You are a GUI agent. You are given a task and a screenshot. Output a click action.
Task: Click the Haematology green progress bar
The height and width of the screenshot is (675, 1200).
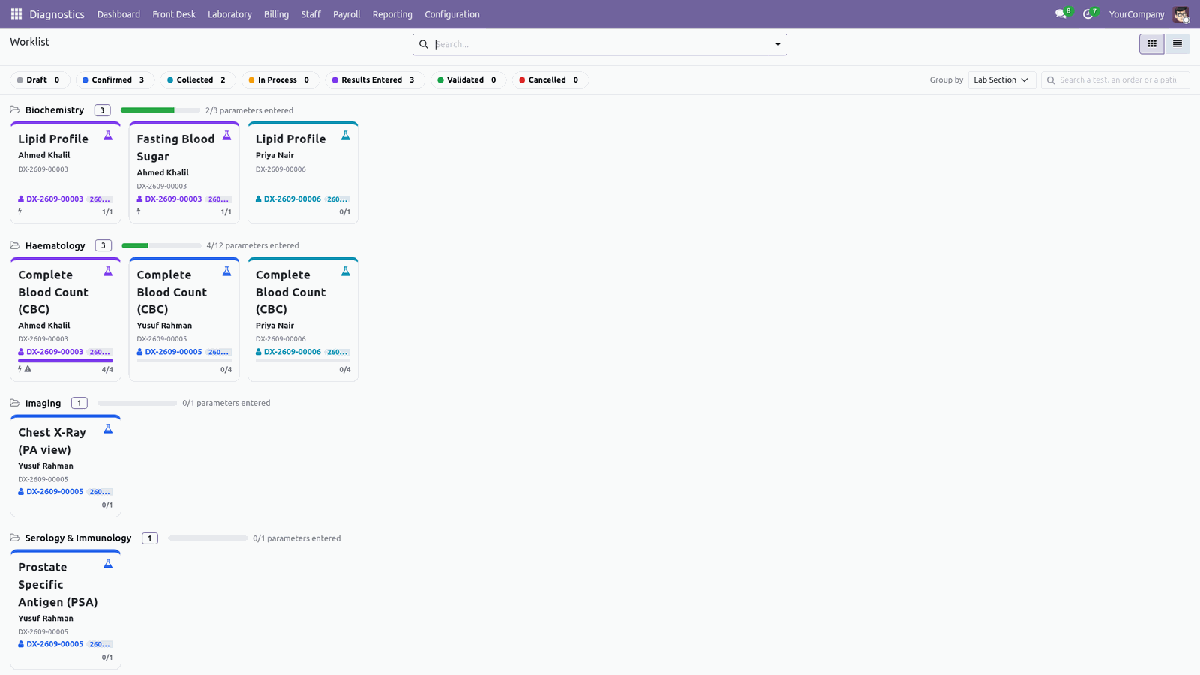click(x=134, y=245)
